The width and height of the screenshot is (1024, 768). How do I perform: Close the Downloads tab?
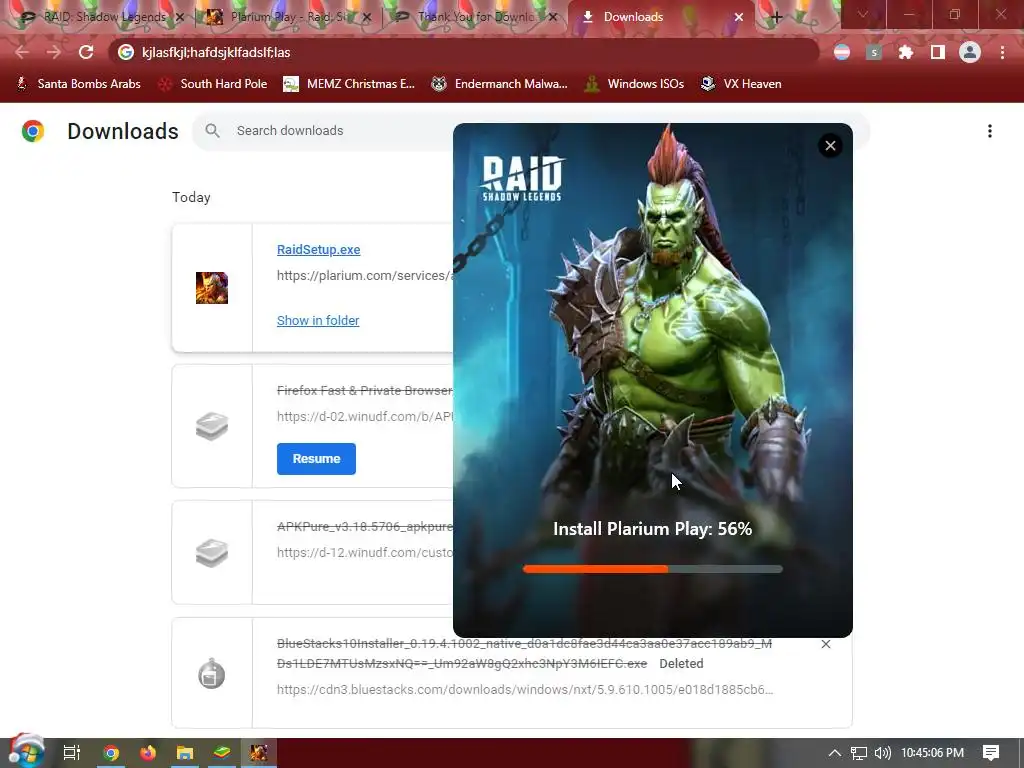coord(739,17)
